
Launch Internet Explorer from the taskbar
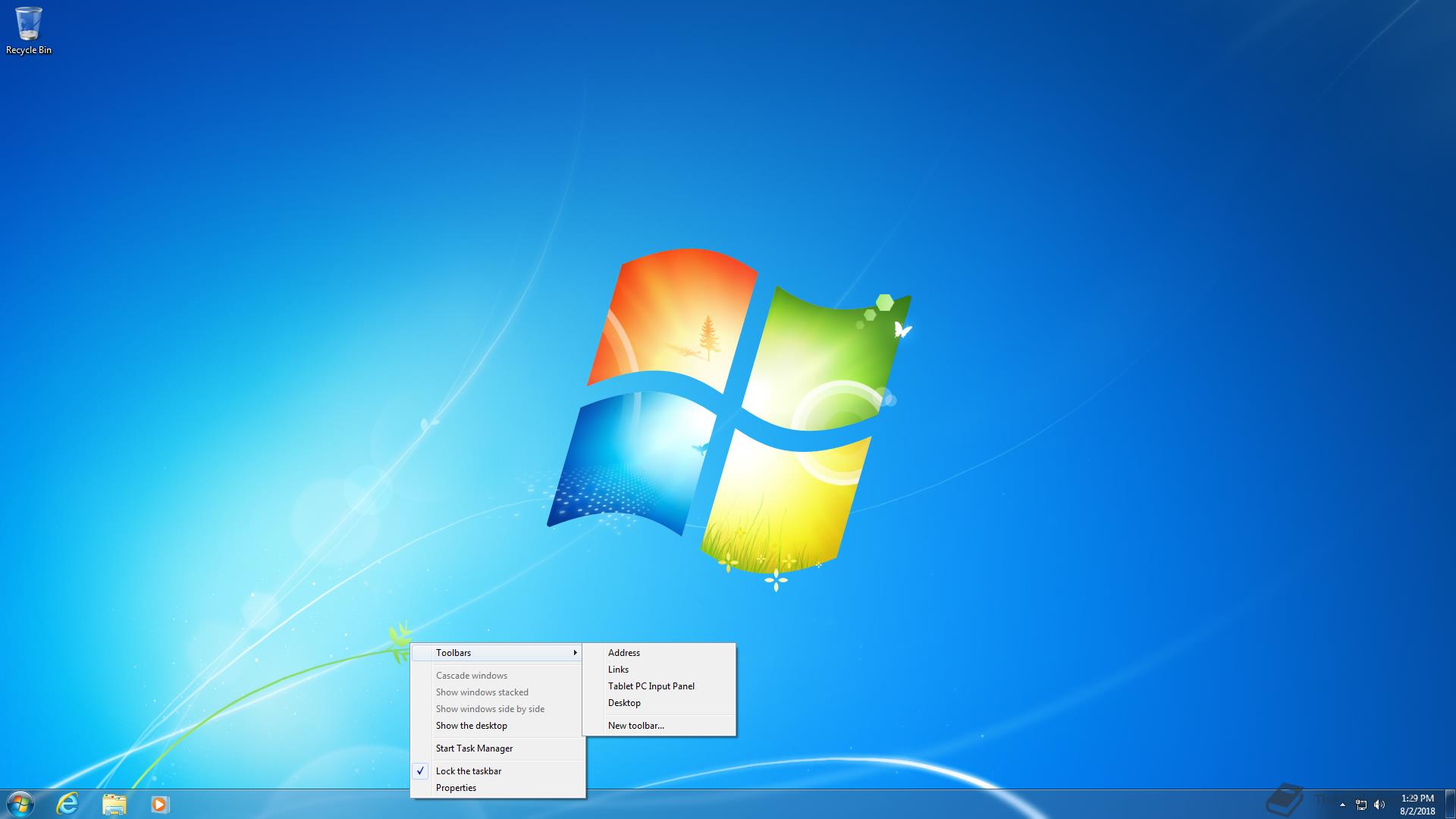coord(68,804)
